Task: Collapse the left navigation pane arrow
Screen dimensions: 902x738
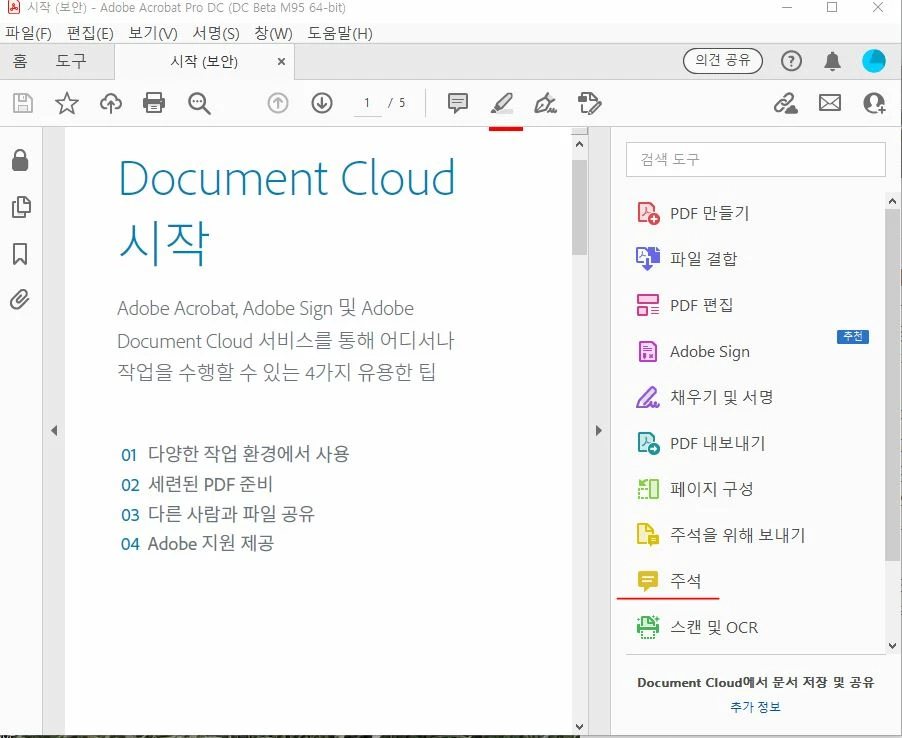Action: 54,430
